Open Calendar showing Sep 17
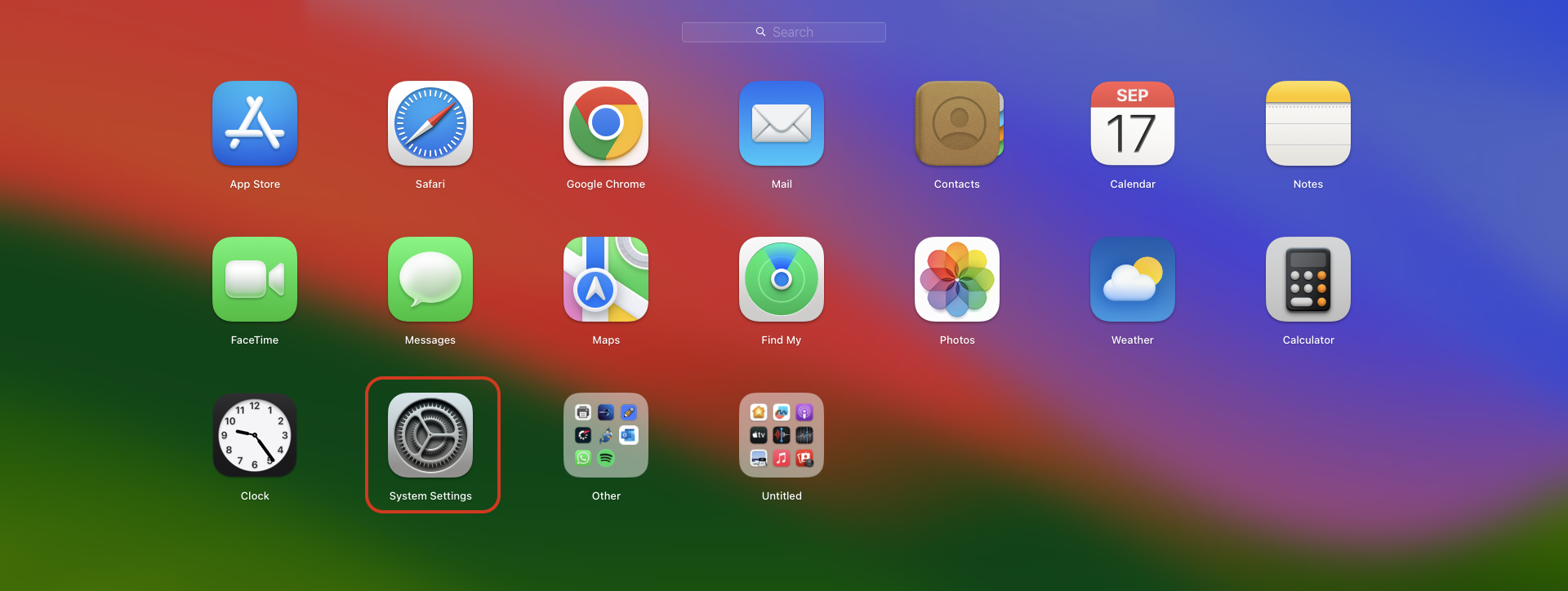1568x591 pixels. point(1133,123)
